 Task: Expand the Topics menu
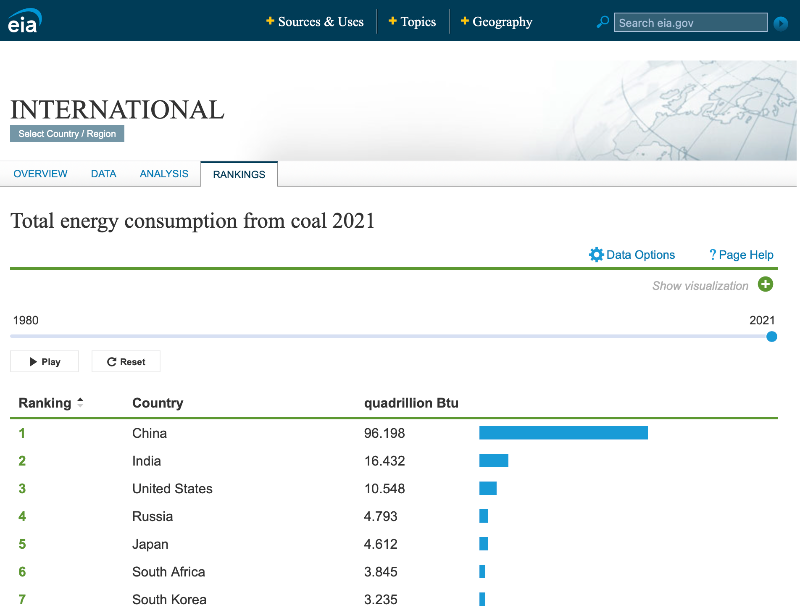pos(412,22)
